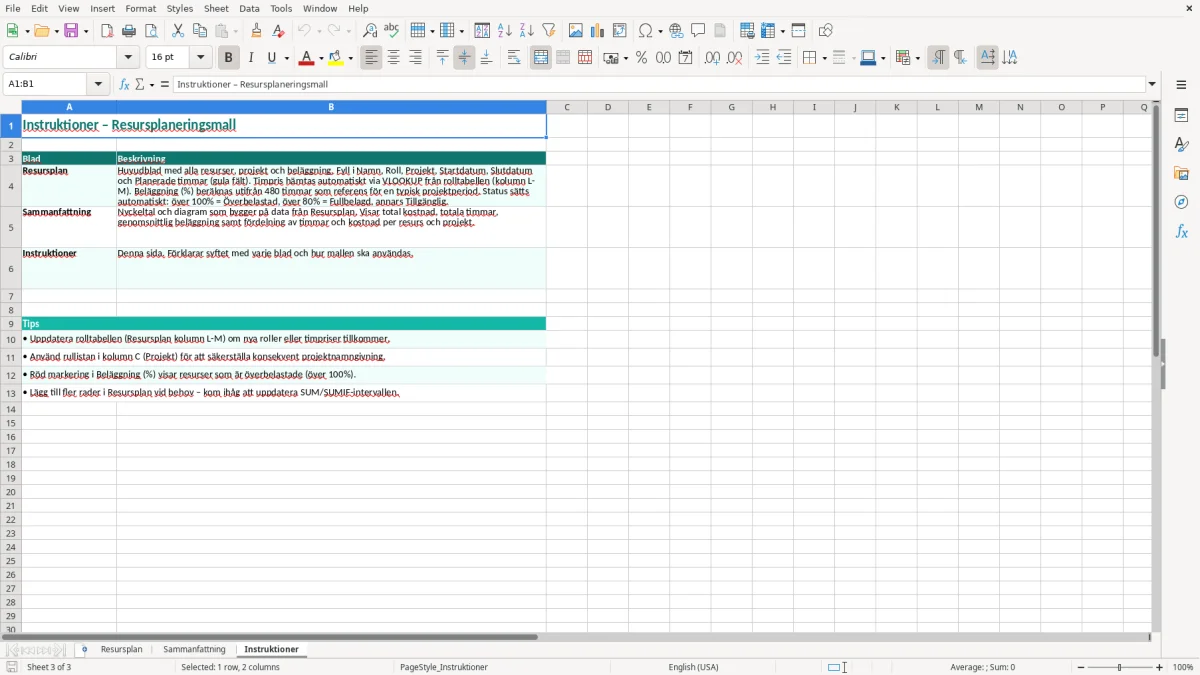Click the Cut scissors icon
Viewport: 1200px width, 675px height.
(x=178, y=31)
